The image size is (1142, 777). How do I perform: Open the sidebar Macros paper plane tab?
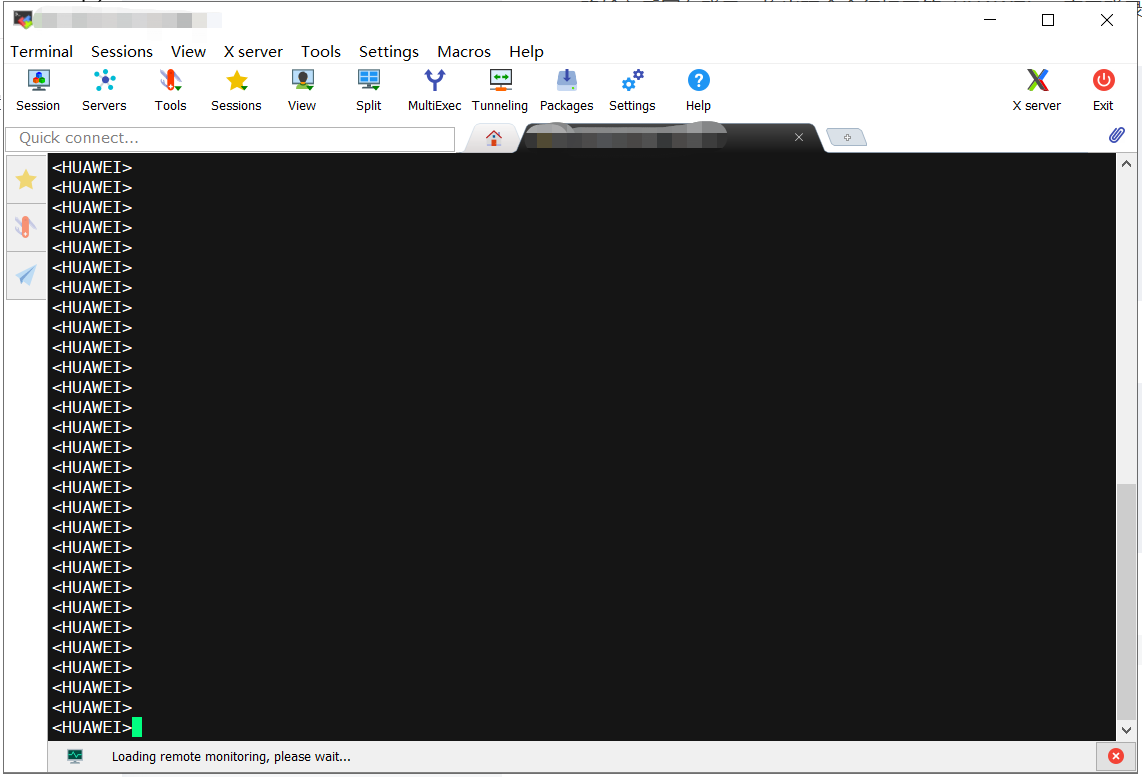point(26,275)
